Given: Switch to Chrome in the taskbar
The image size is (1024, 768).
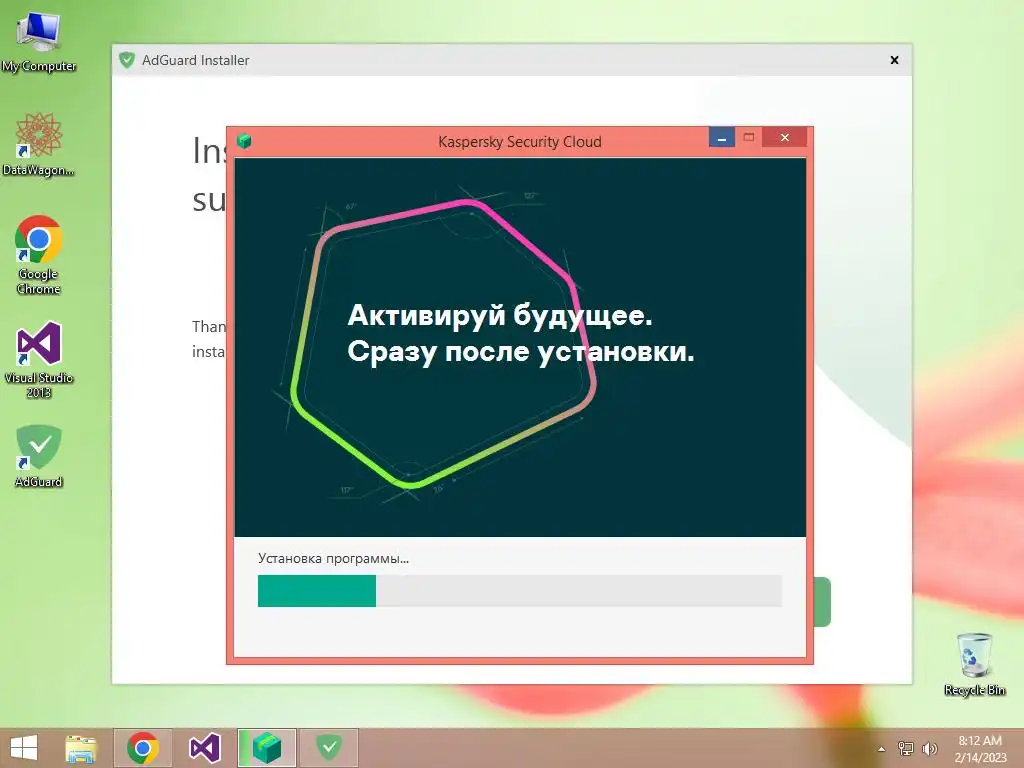Looking at the screenshot, I should tap(143, 748).
